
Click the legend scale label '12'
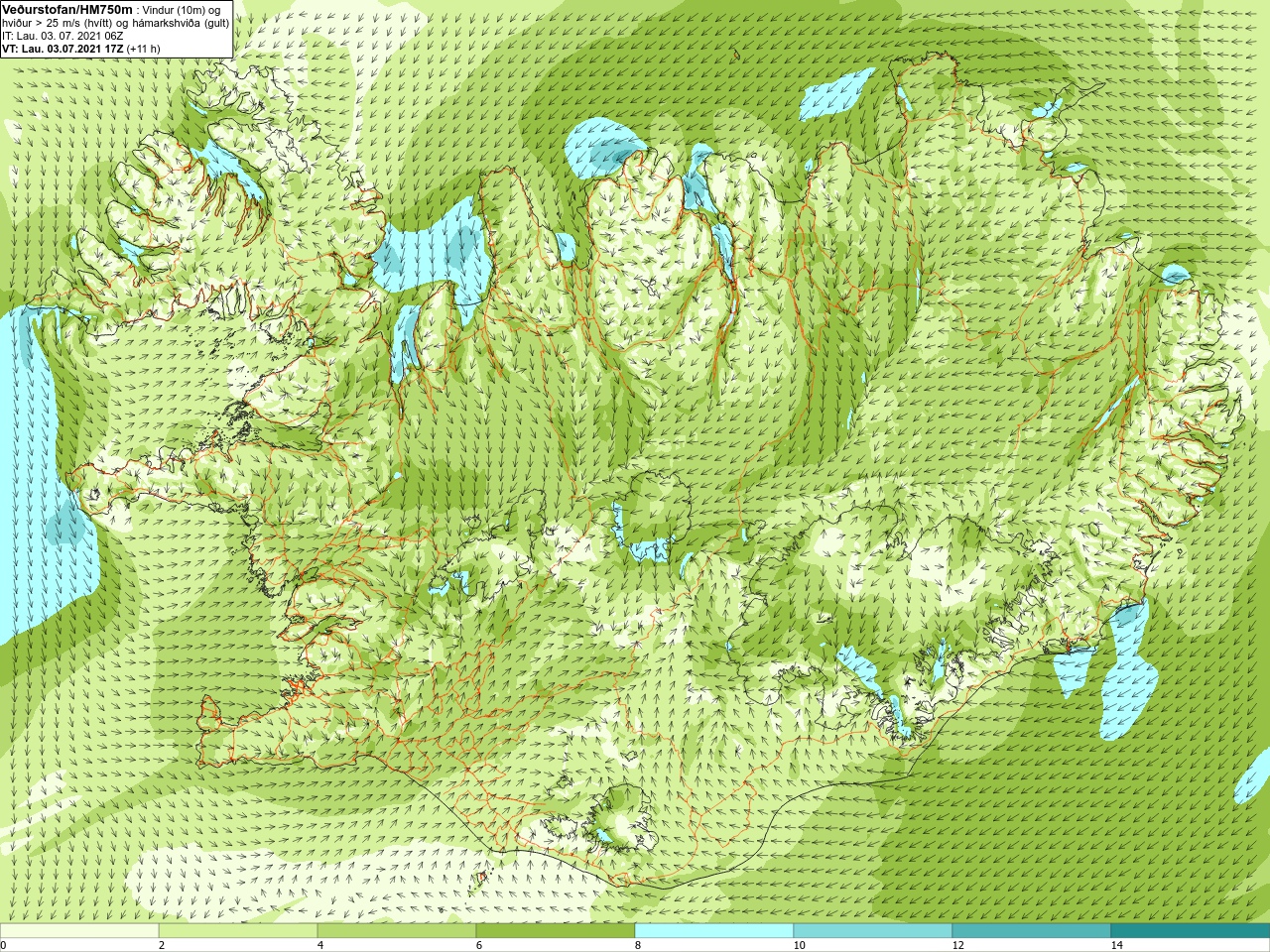tap(957, 945)
